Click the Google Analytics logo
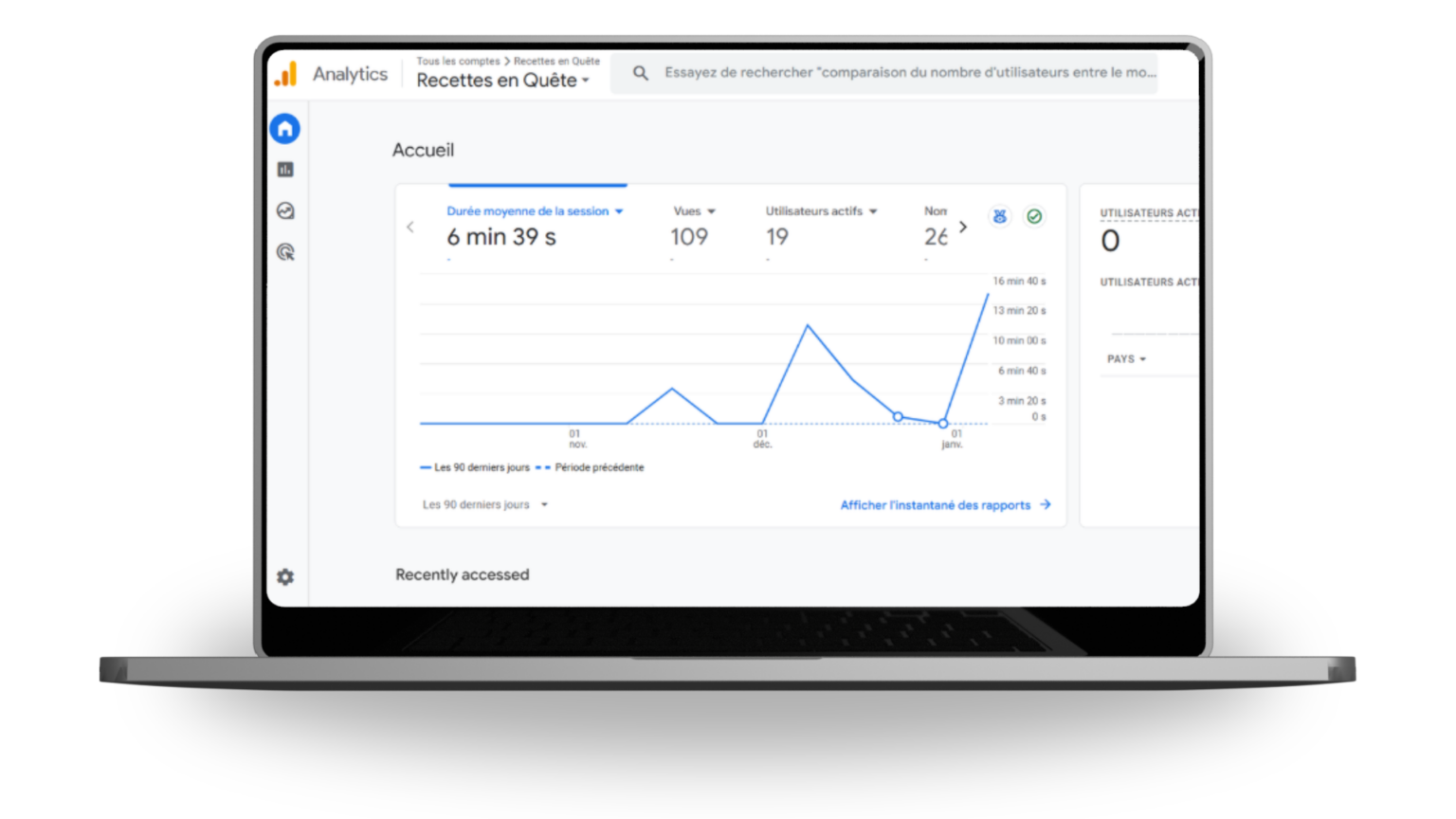Image resolution: width=1456 pixels, height=819 pixels. (x=285, y=74)
